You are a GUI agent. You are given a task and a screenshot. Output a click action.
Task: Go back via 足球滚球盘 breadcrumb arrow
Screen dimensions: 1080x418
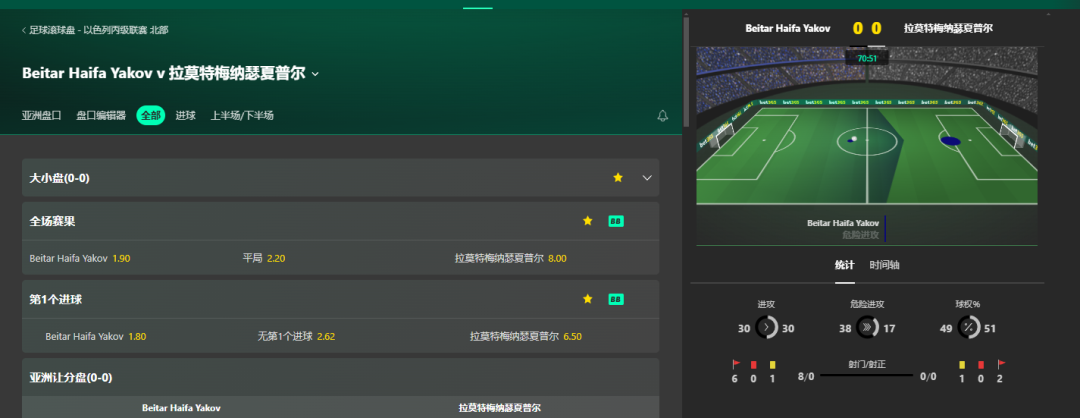pos(24,30)
